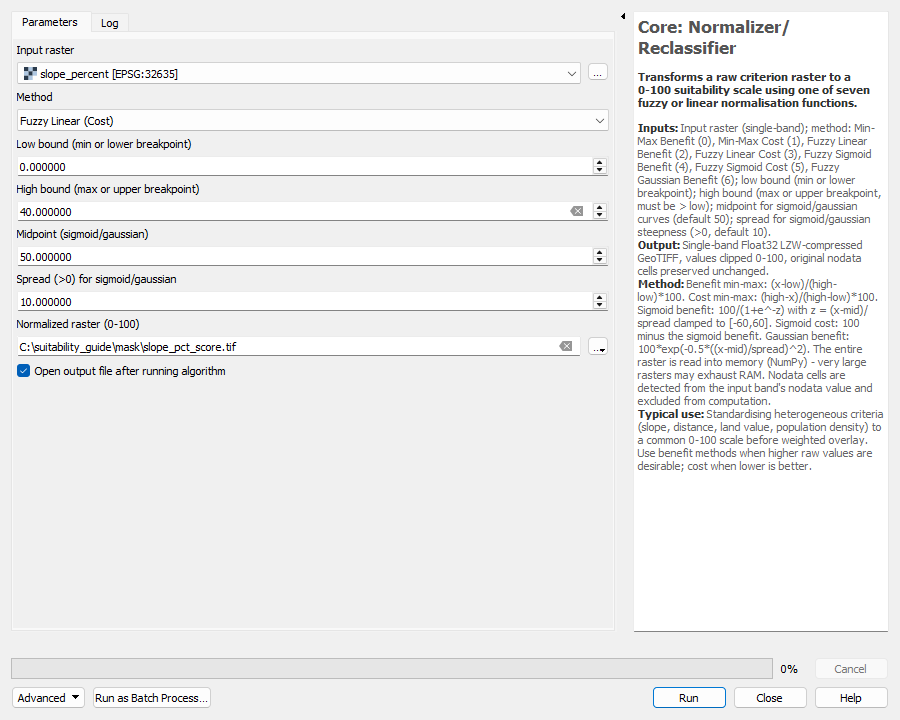The width and height of the screenshot is (900, 720).
Task: Open the Input raster layer dropdown
Action: coord(299,73)
